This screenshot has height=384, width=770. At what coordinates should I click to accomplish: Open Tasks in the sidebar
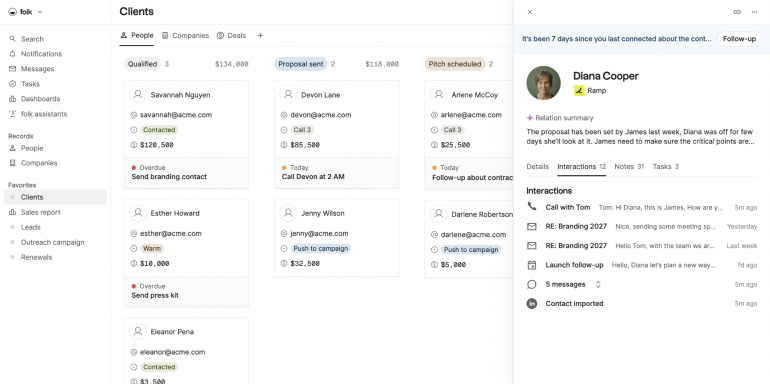(30, 84)
